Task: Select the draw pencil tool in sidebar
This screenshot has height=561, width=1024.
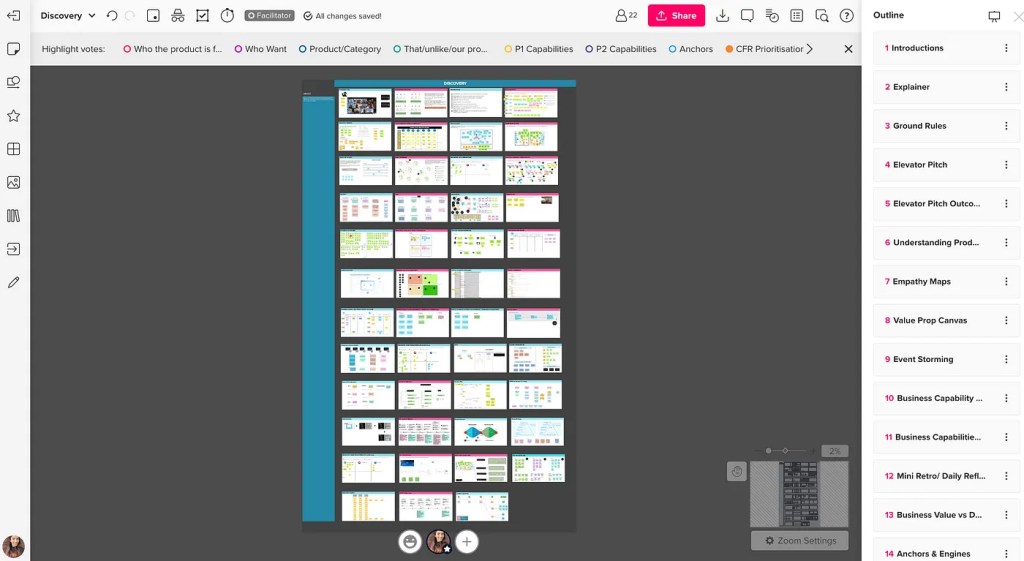Action: tap(14, 282)
